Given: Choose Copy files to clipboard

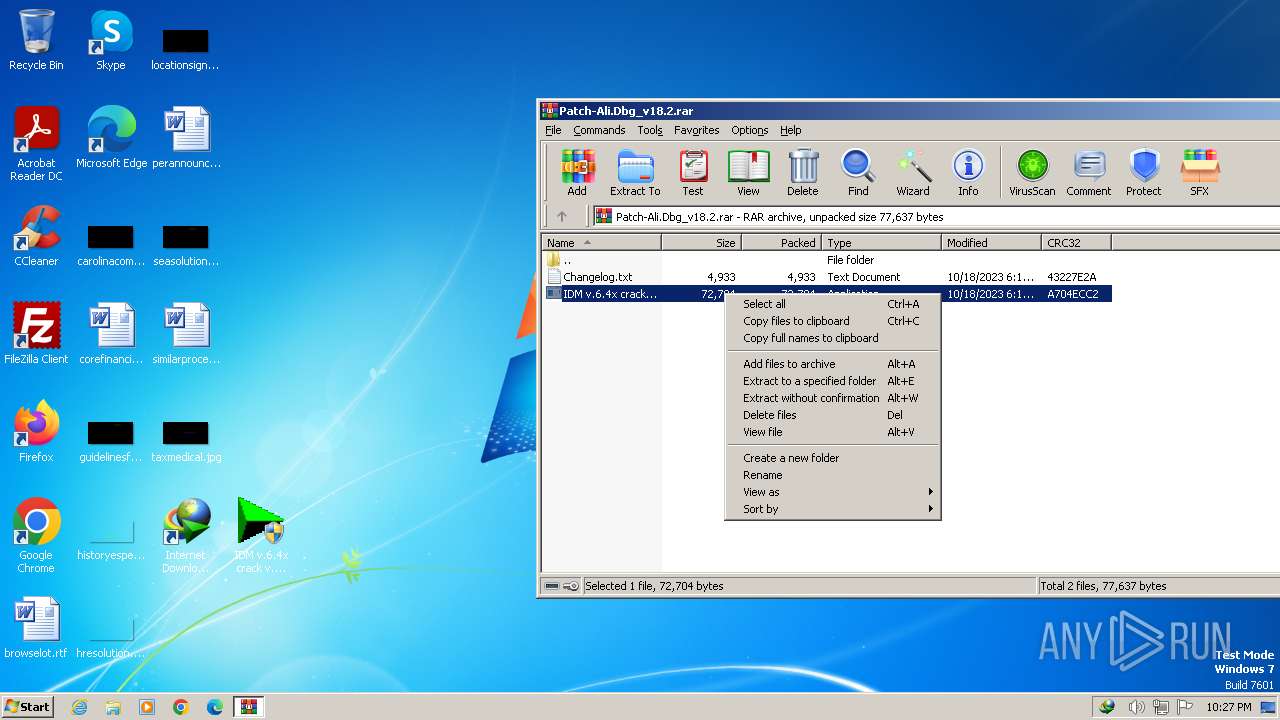Looking at the screenshot, I should pyautogui.click(x=832, y=321).
